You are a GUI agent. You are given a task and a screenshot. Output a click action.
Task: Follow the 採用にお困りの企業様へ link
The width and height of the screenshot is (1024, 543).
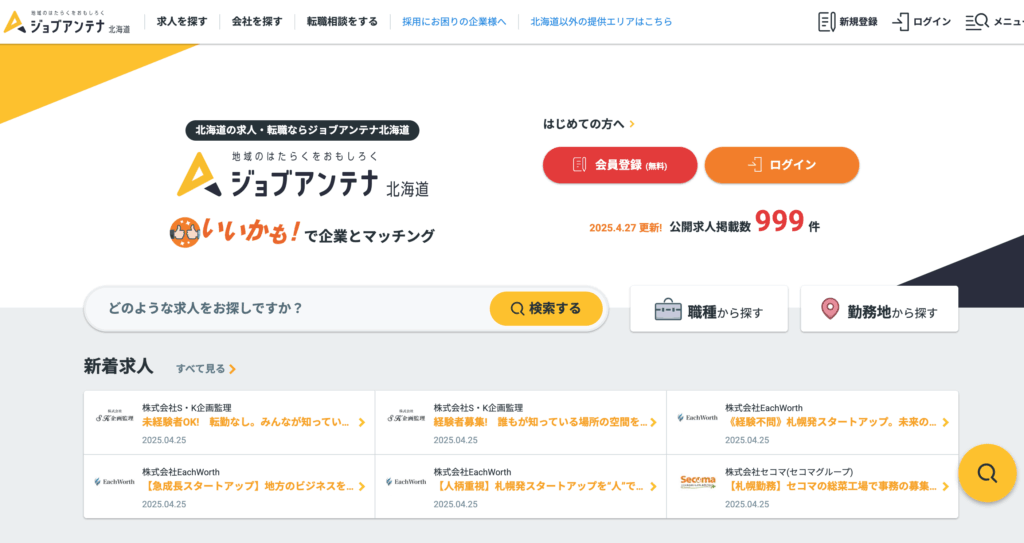[454, 22]
